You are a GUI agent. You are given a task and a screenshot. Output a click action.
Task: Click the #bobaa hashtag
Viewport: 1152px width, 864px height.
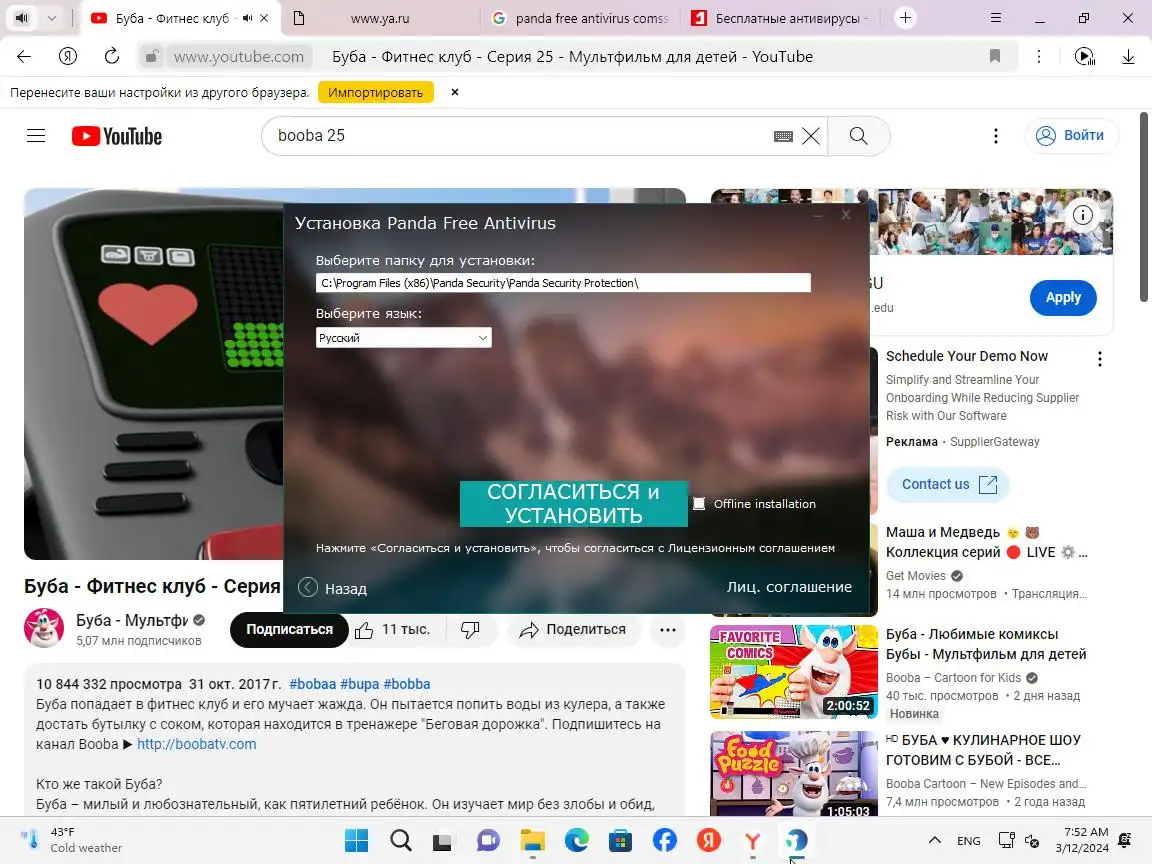tap(312, 684)
